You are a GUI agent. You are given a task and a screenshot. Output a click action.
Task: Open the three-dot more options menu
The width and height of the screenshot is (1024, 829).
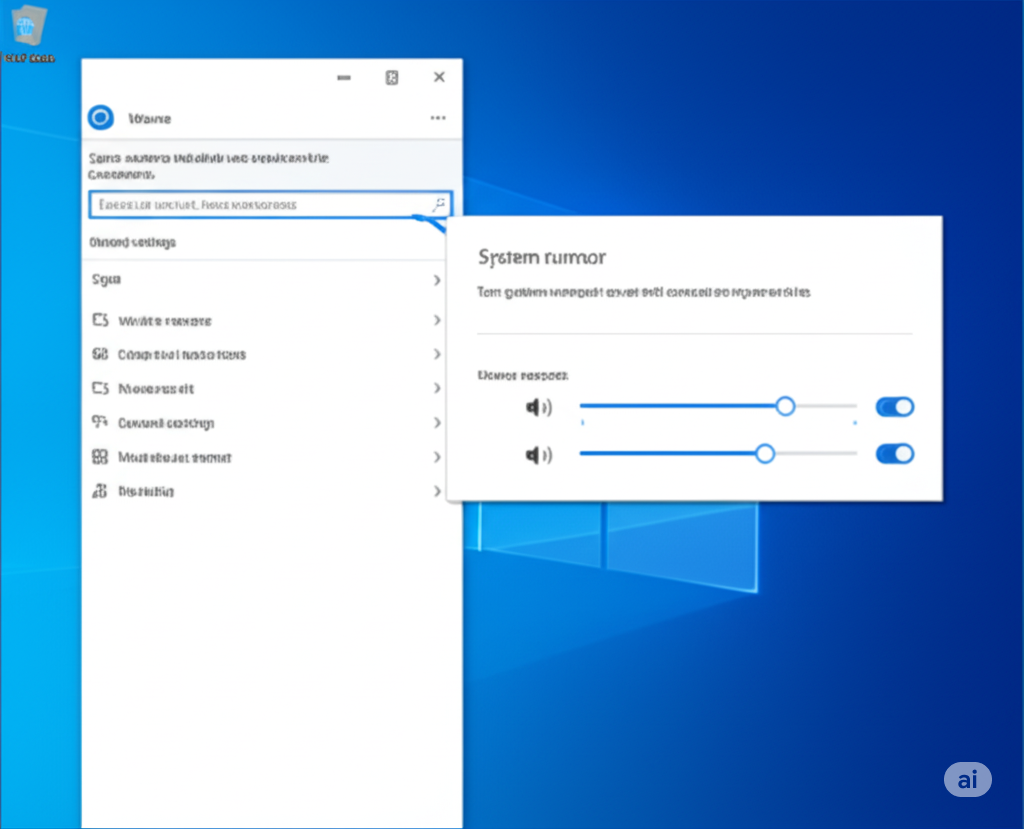(x=438, y=118)
